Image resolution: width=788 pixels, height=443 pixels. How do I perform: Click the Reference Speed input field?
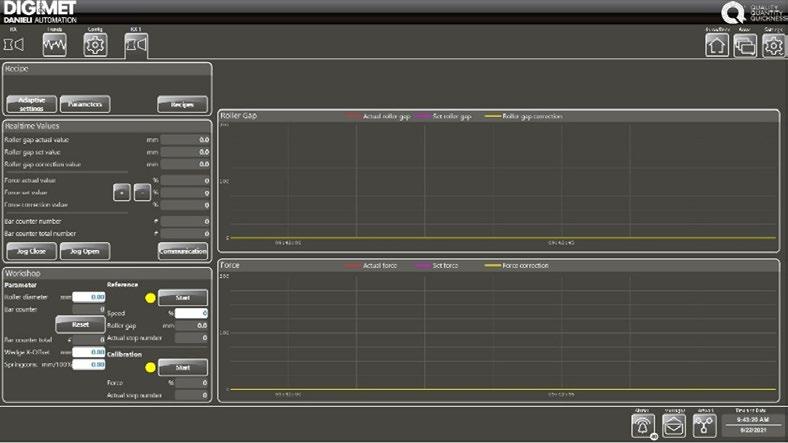(x=191, y=313)
